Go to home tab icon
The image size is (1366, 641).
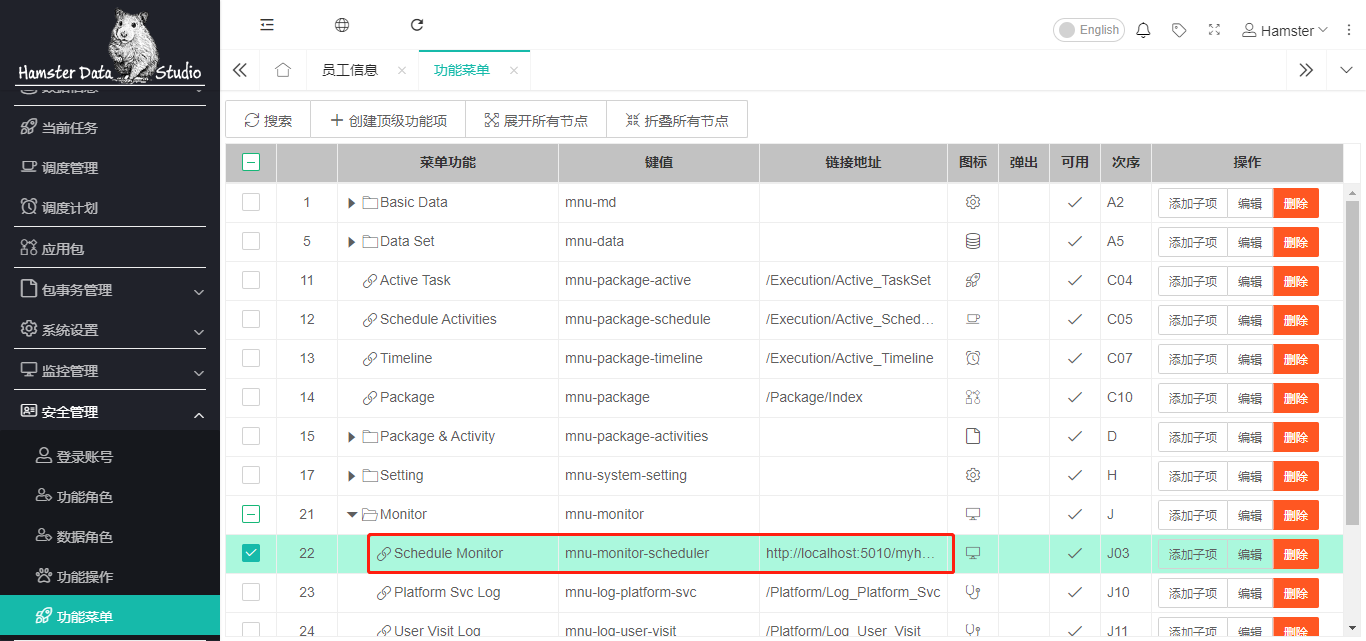point(283,70)
